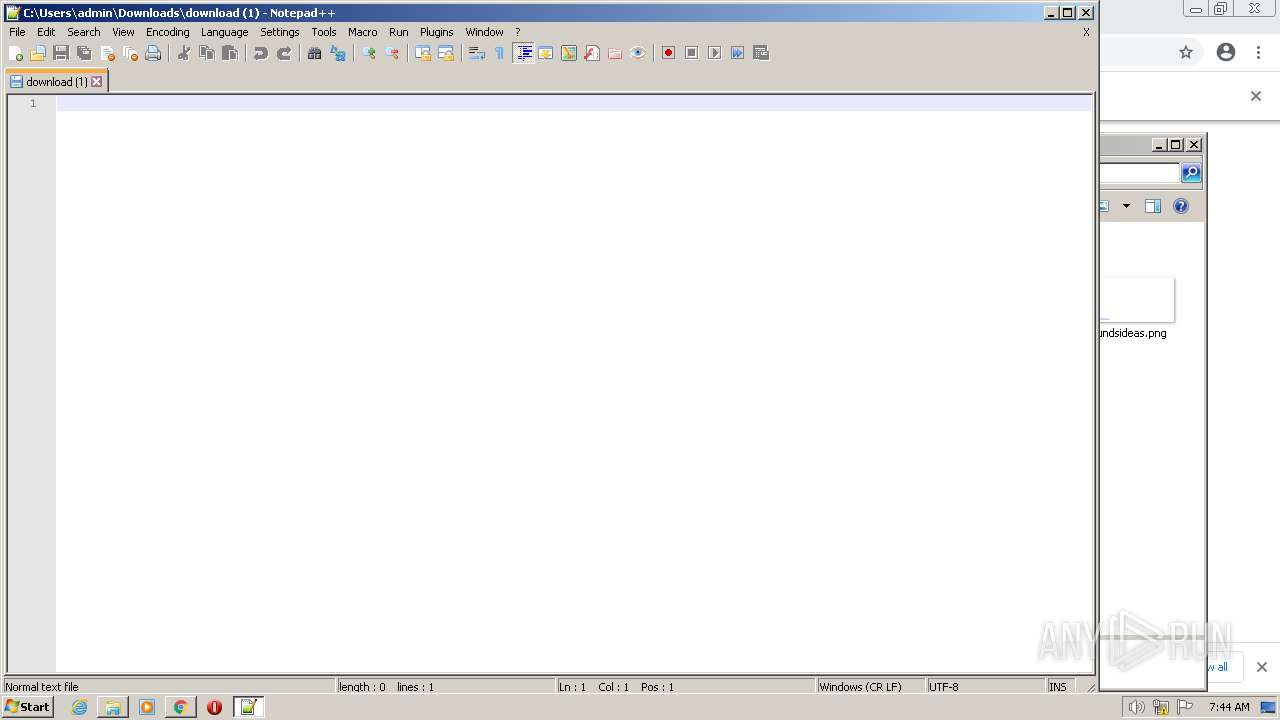
Task: Click the Start button
Action: coord(27,707)
